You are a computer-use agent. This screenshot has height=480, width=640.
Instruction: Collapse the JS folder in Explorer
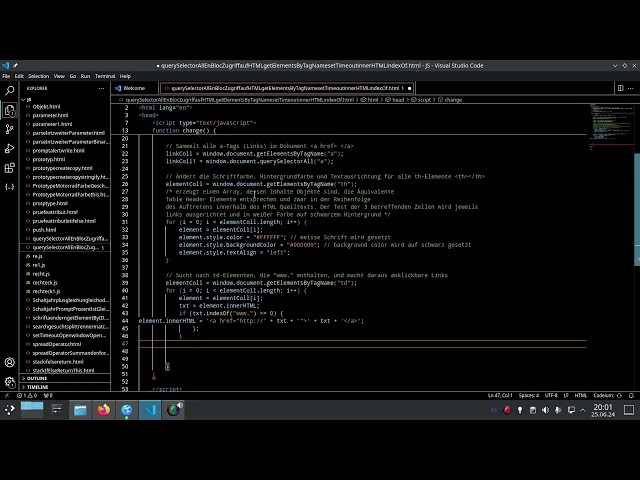click(26, 100)
